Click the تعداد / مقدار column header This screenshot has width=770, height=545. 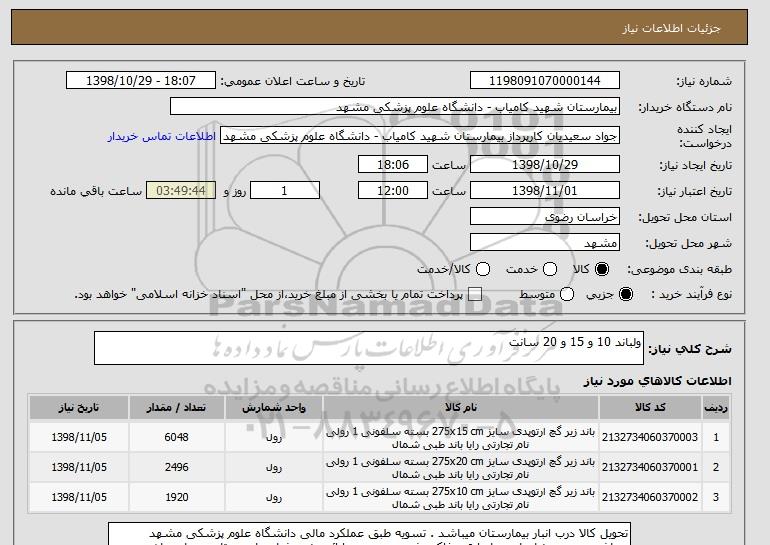tap(177, 408)
